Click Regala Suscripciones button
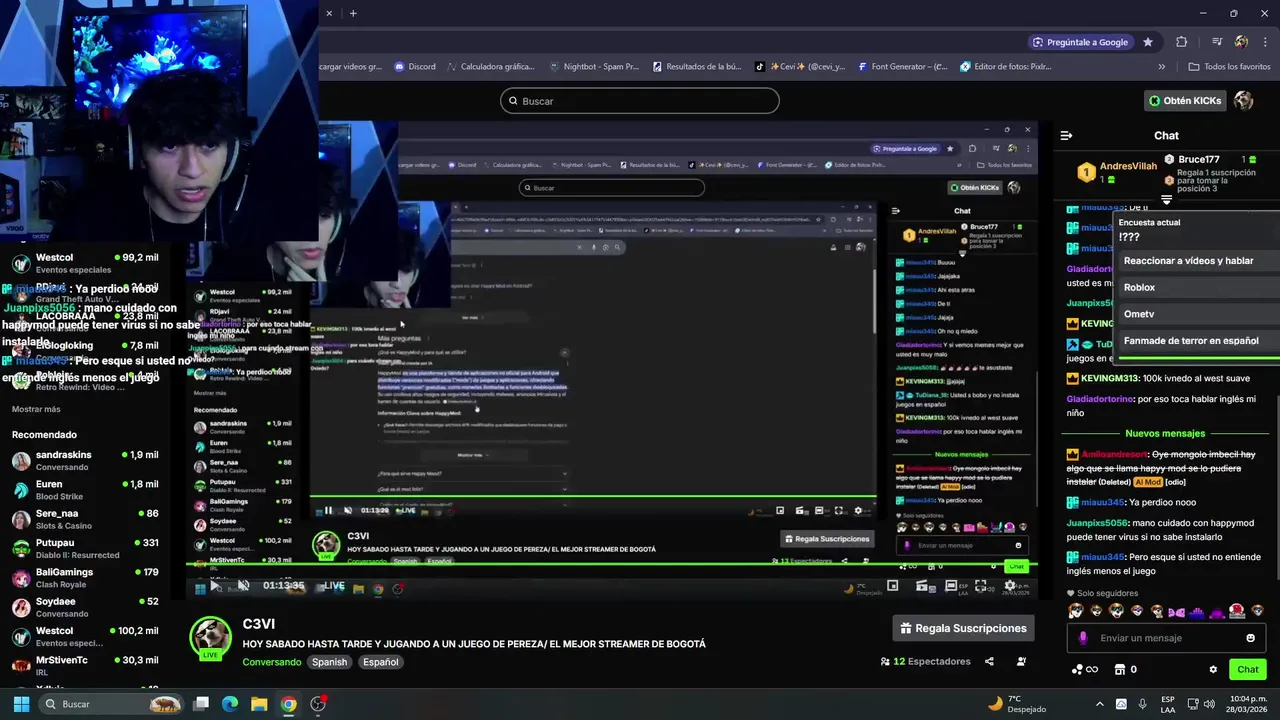This screenshot has height=720, width=1280. [963, 628]
